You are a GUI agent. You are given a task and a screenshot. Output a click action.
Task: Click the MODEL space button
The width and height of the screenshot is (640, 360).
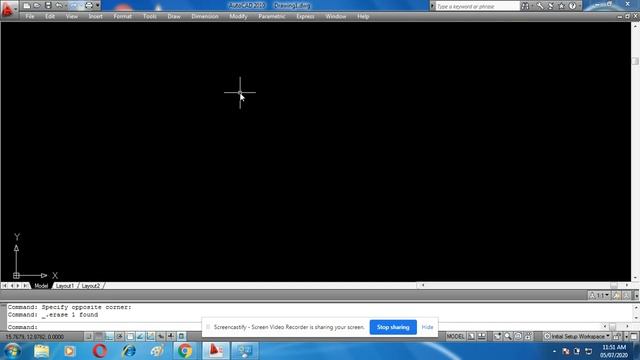456,336
